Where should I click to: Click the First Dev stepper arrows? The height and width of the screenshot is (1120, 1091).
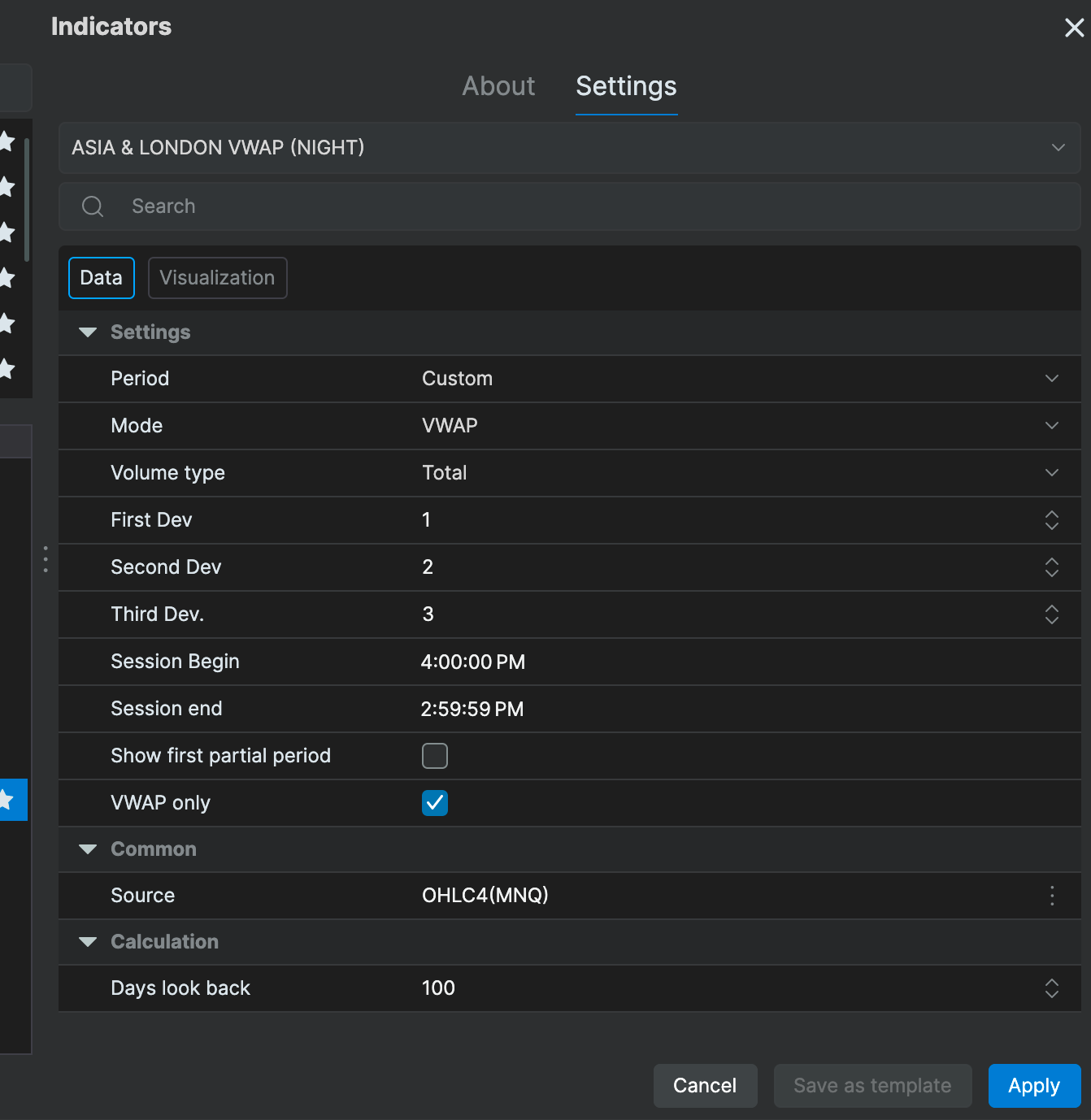(1052, 520)
